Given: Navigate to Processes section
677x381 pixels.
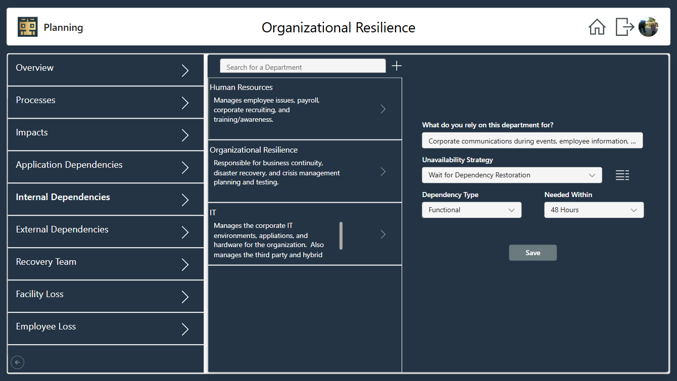Looking at the screenshot, I should [x=105, y=102].
